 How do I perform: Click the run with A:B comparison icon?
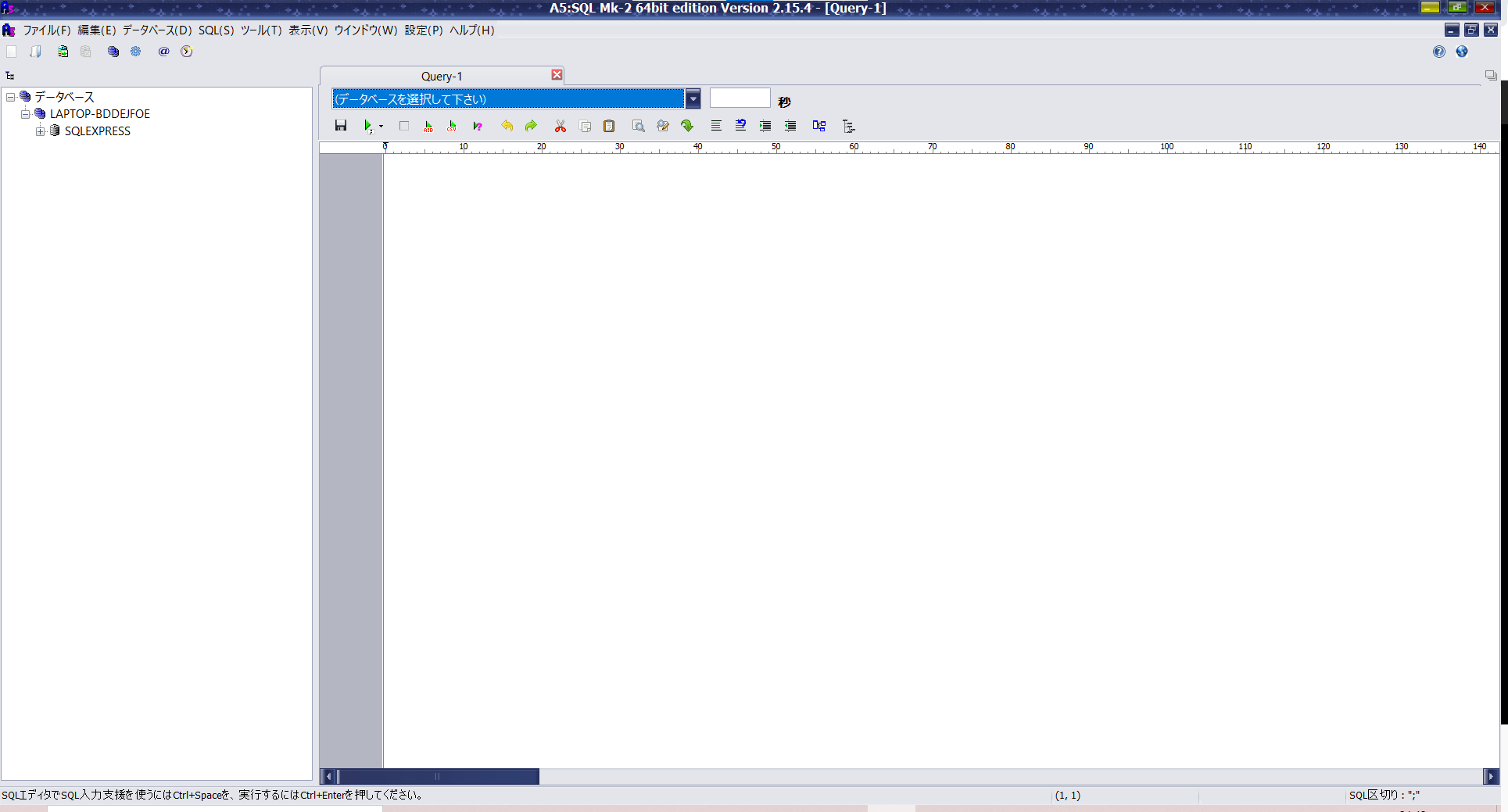point(428,126)
